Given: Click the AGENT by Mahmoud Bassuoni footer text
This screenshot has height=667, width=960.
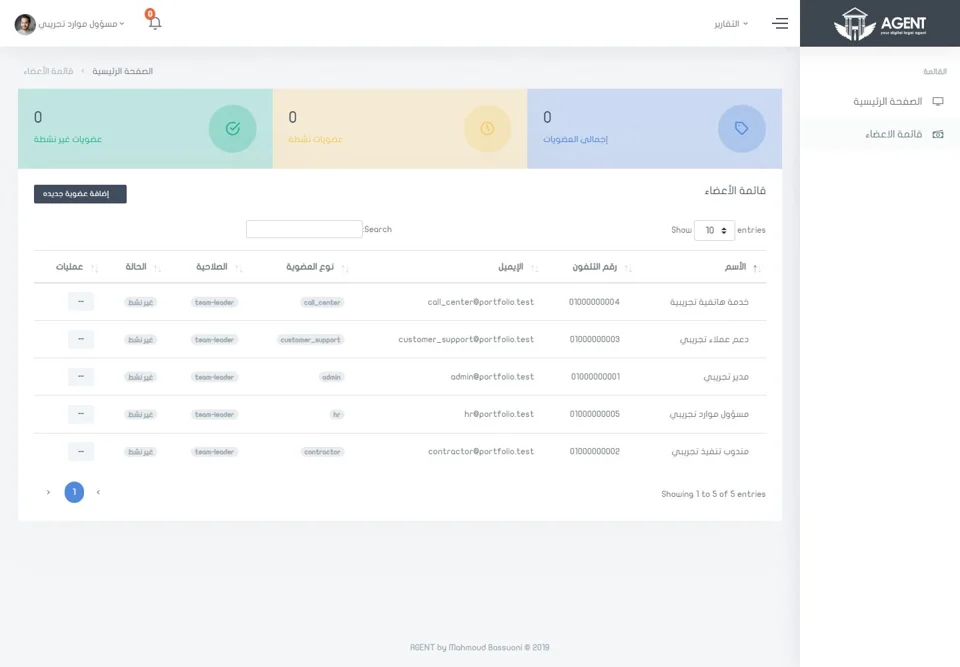Looking at the screenshot, I should coord(479,647).
